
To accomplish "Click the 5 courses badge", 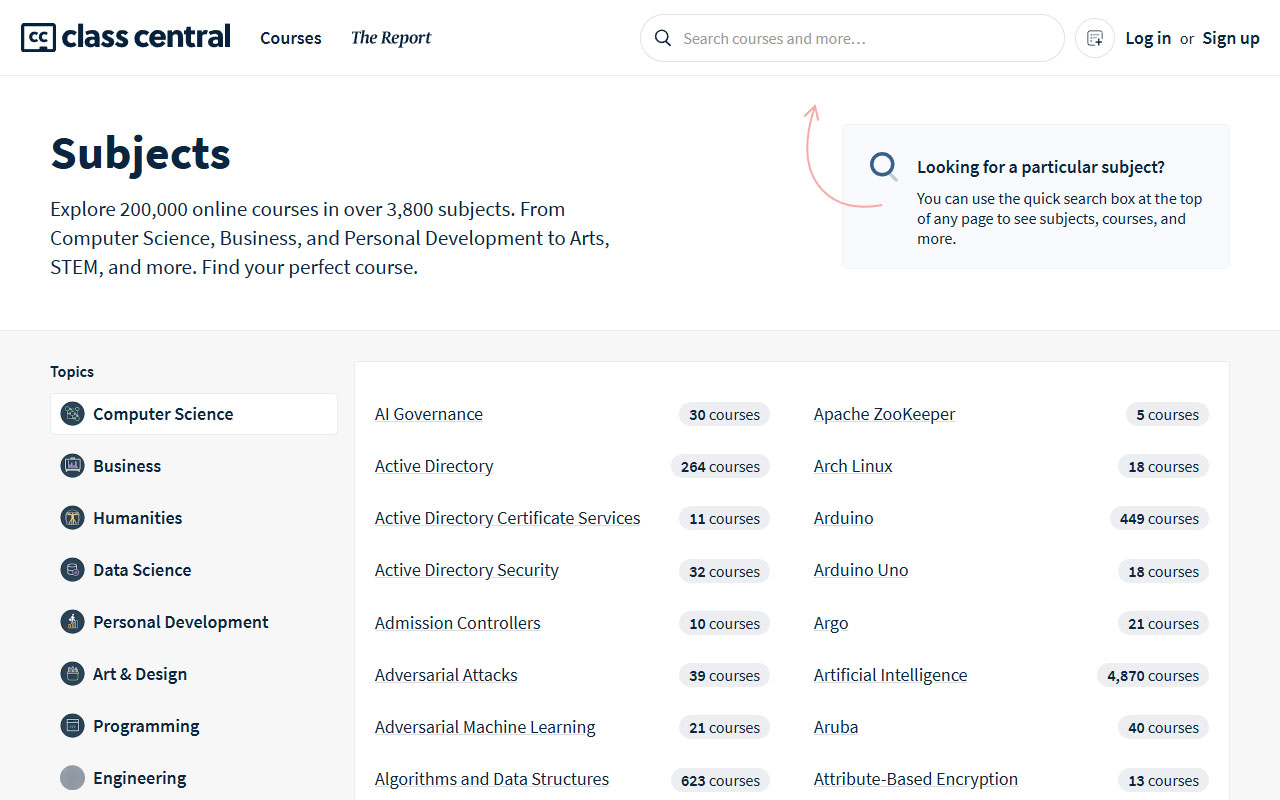I will tap(1167, 414).
